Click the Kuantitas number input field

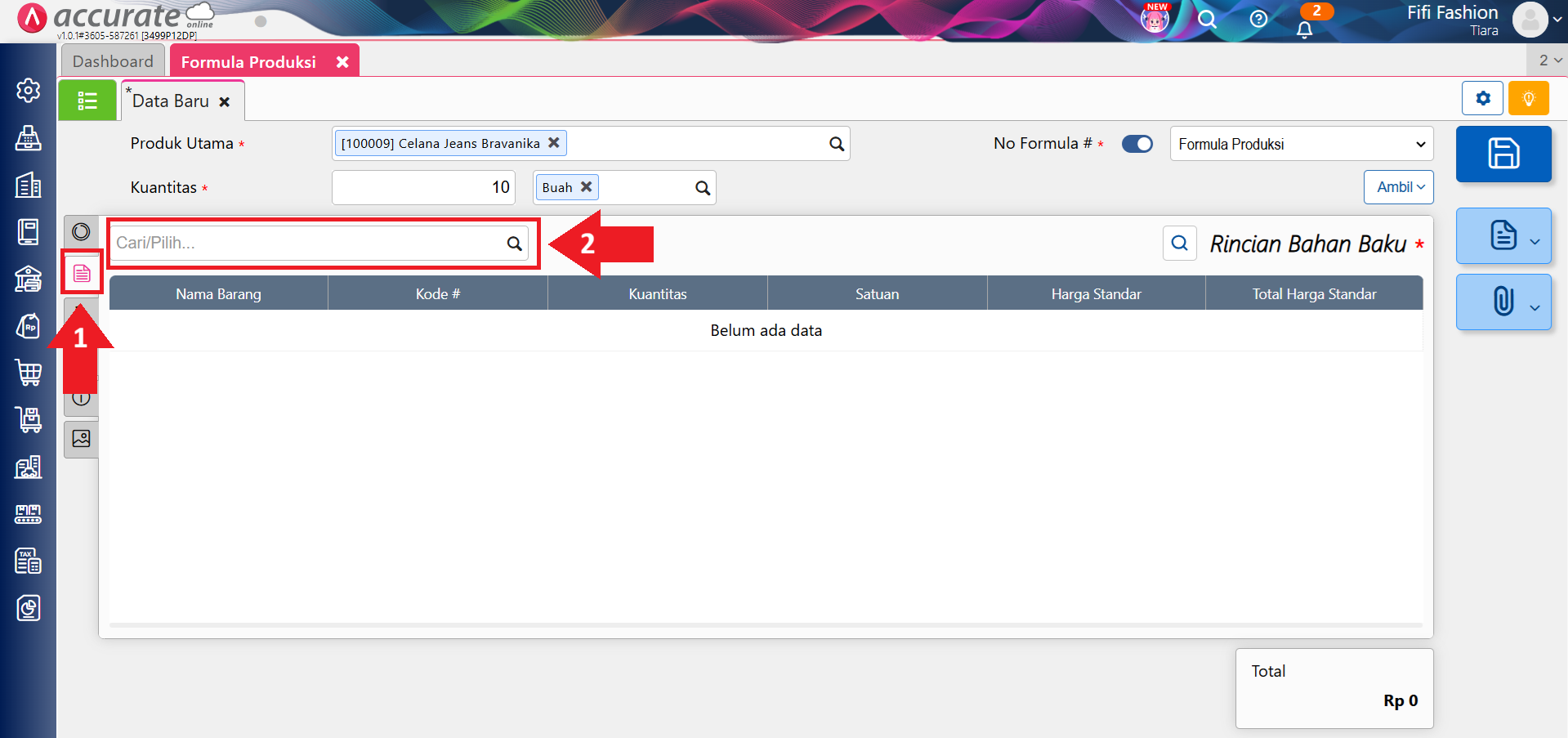click(x=423, y=187)
